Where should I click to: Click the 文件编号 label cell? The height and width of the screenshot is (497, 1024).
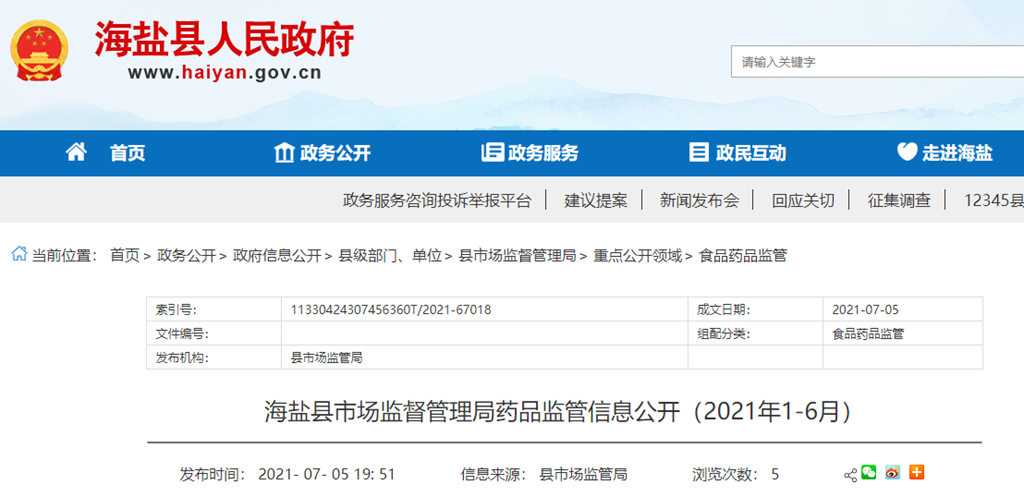[x=214, y=334]
